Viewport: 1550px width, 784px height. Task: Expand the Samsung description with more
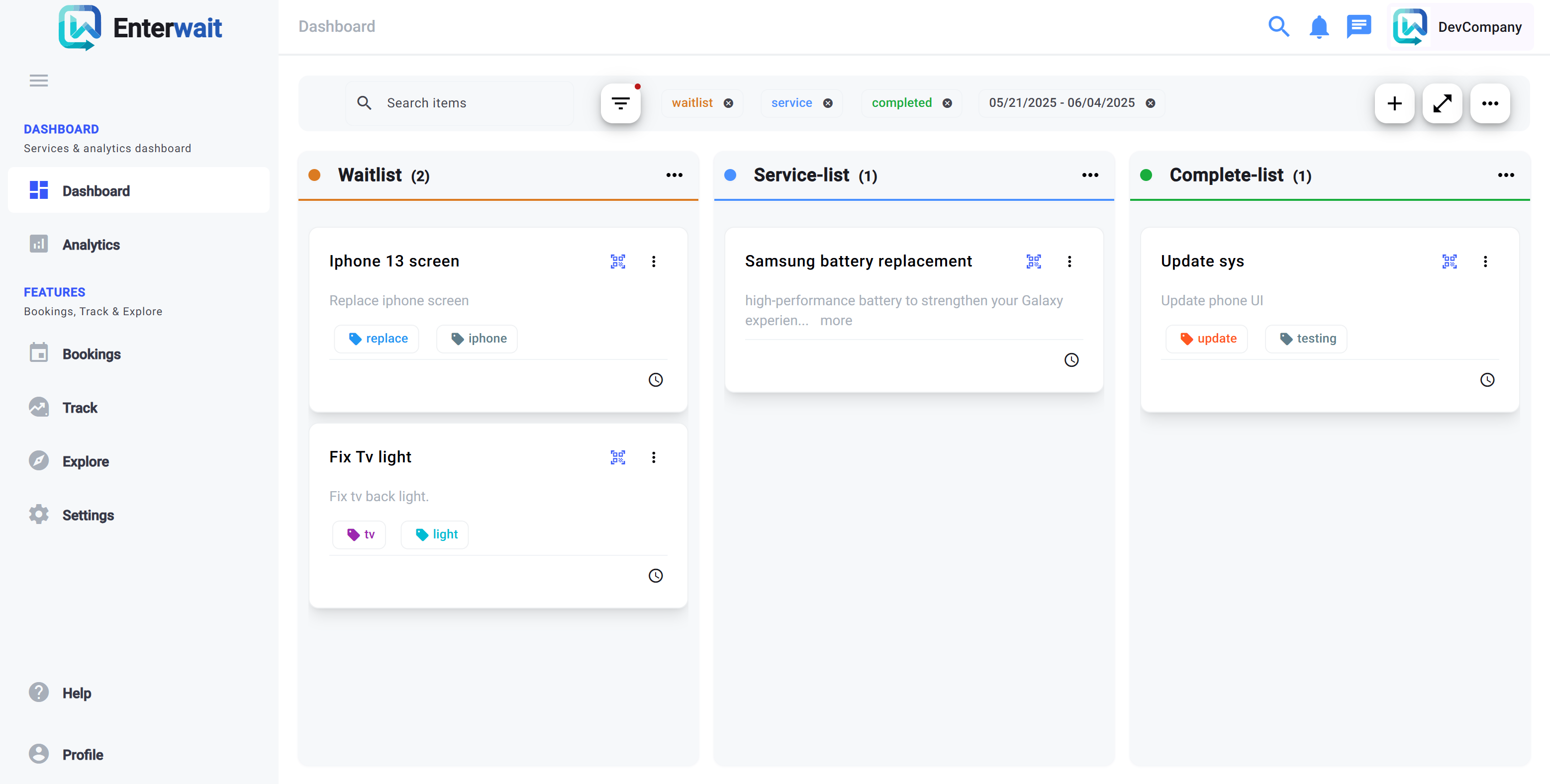(x=836, y=321)
